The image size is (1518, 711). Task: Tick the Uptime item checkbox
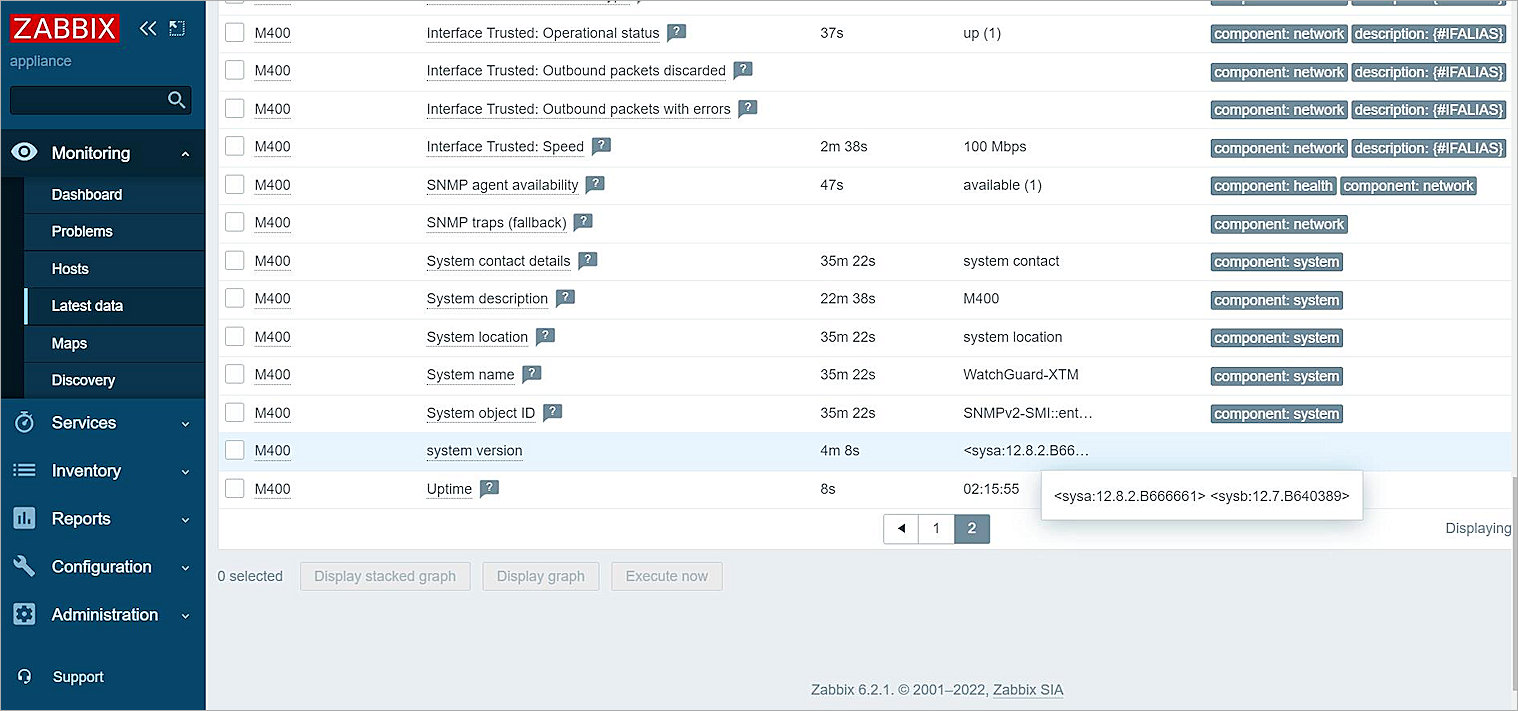tap(235, 488)
